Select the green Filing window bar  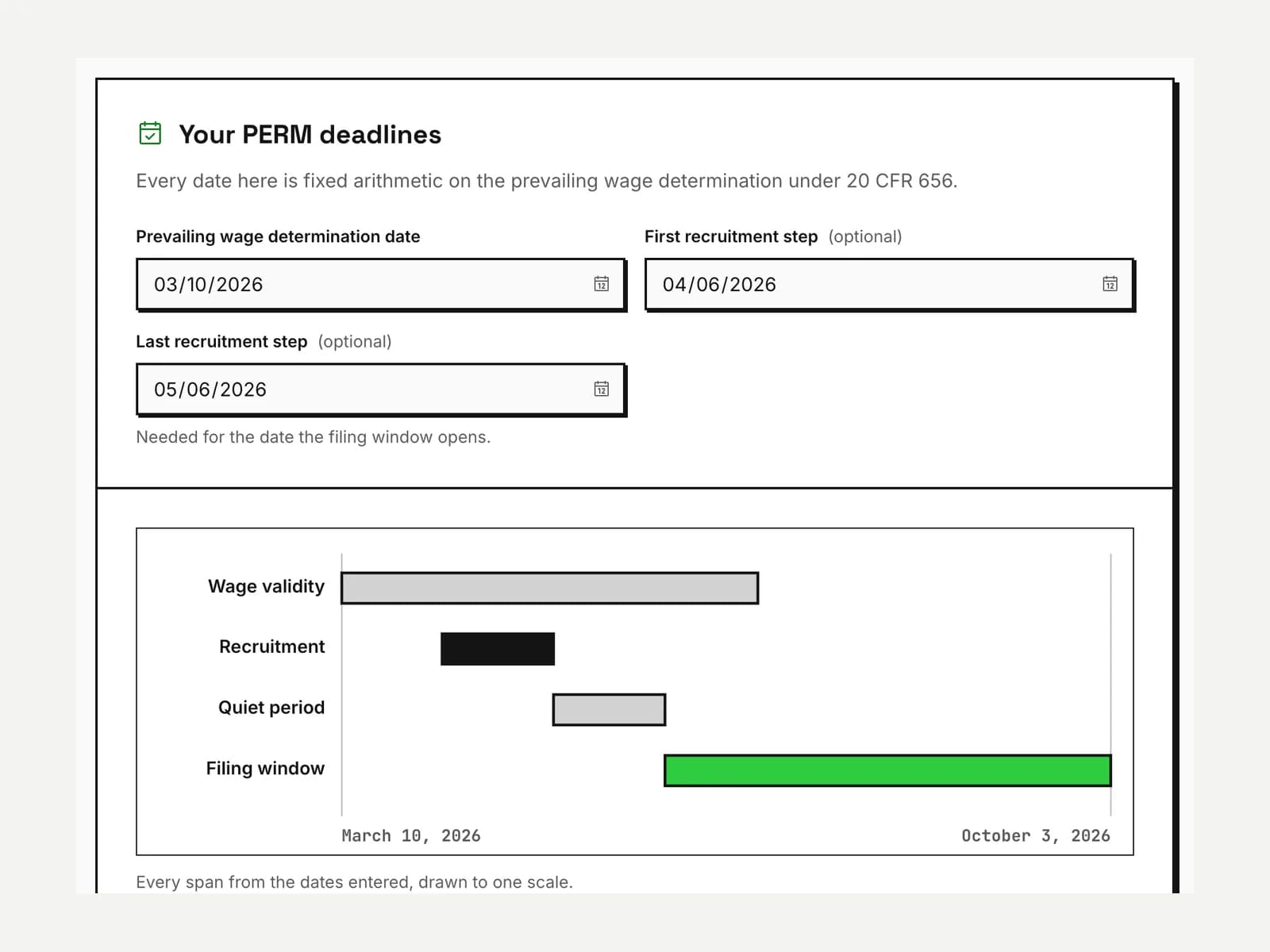pos(887,770)
